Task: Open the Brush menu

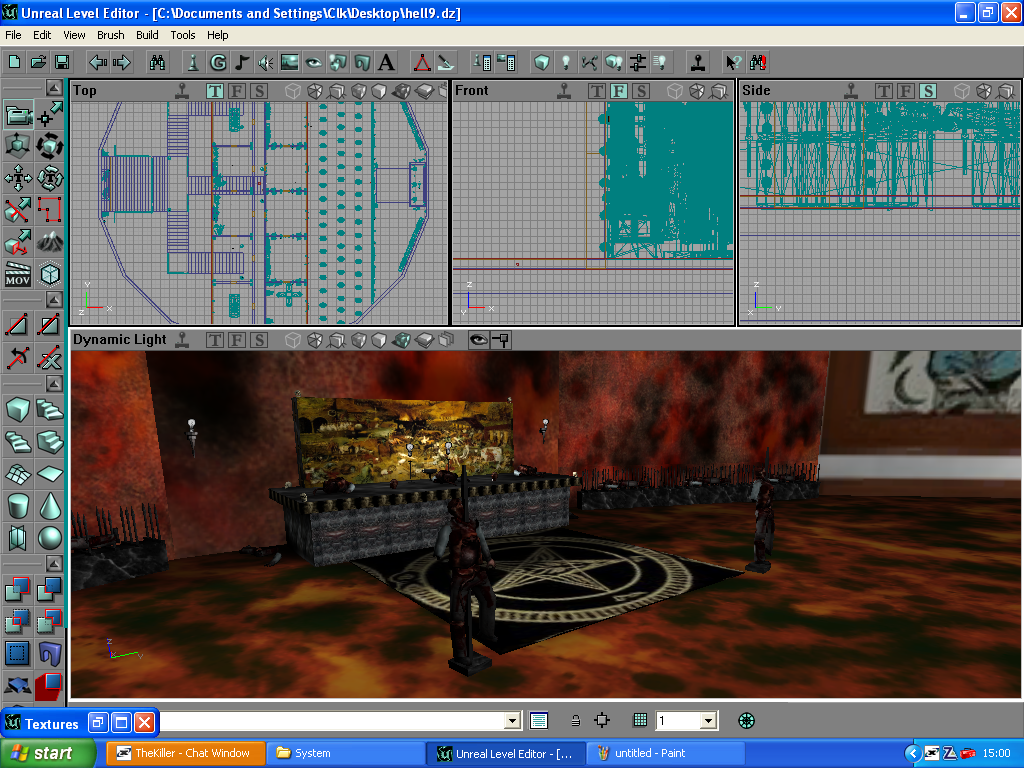Action: pyautogui.click(x=110, y=35)
